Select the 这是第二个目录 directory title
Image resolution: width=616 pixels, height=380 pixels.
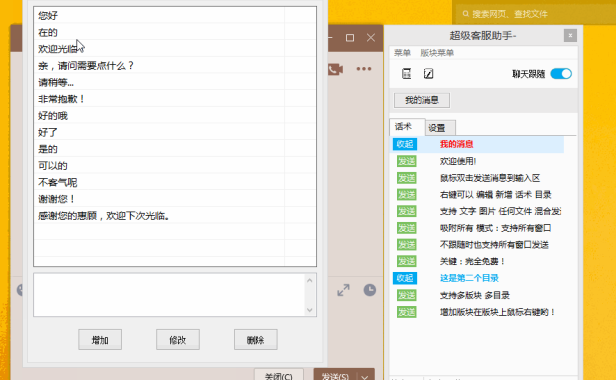click(x=469, y=278)
